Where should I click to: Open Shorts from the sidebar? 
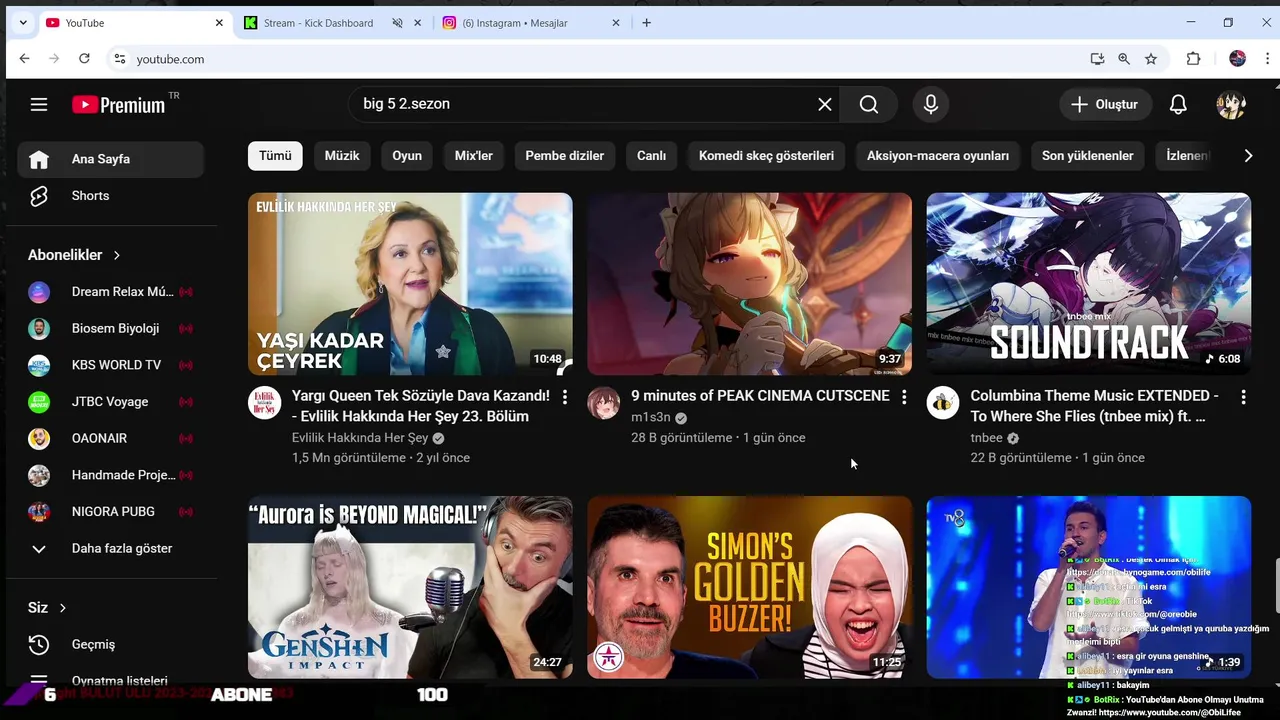[110, 196]
